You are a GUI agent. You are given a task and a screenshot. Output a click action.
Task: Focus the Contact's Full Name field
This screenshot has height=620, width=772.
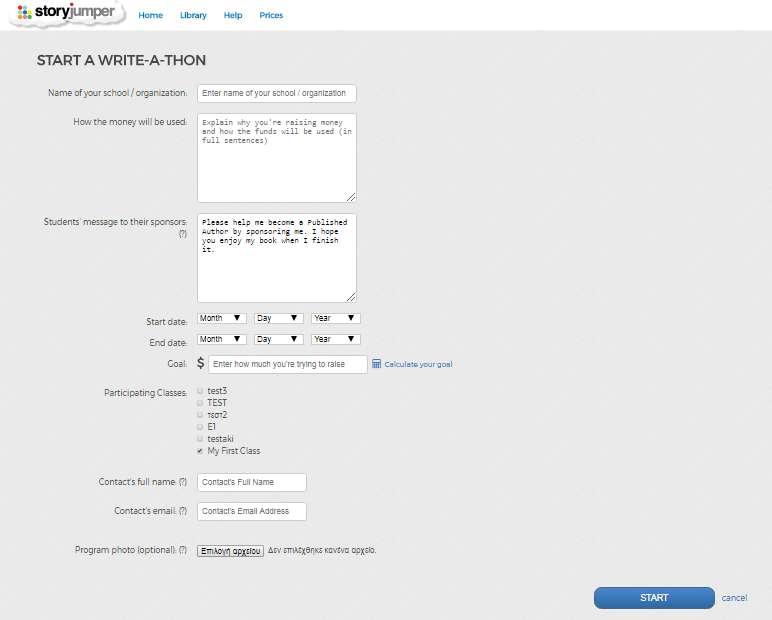[252, 482]
